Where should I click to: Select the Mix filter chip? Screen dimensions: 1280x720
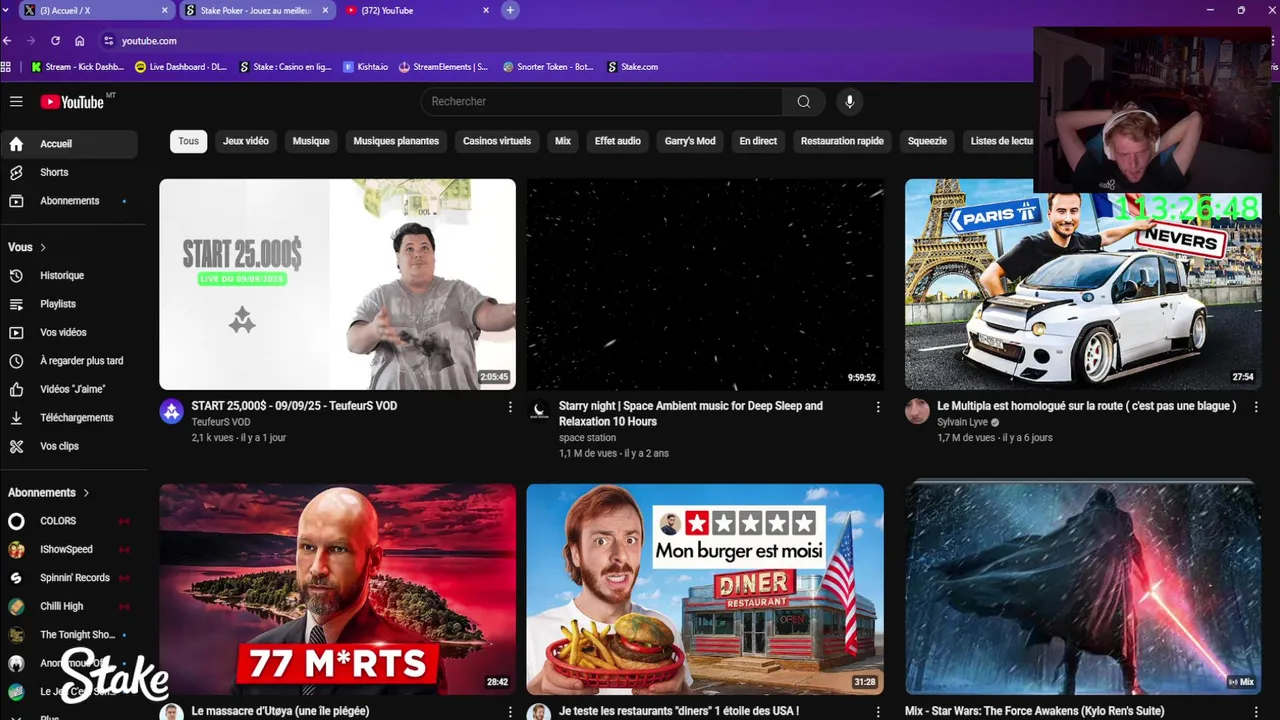click(563, 141)
